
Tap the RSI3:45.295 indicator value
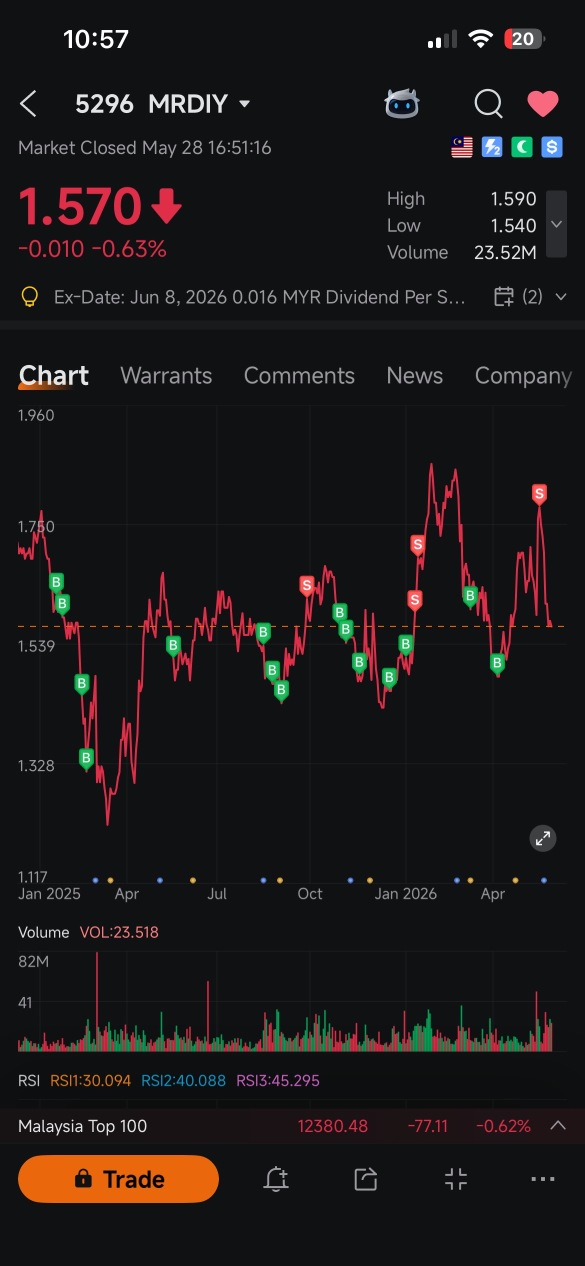point(278,1081)
